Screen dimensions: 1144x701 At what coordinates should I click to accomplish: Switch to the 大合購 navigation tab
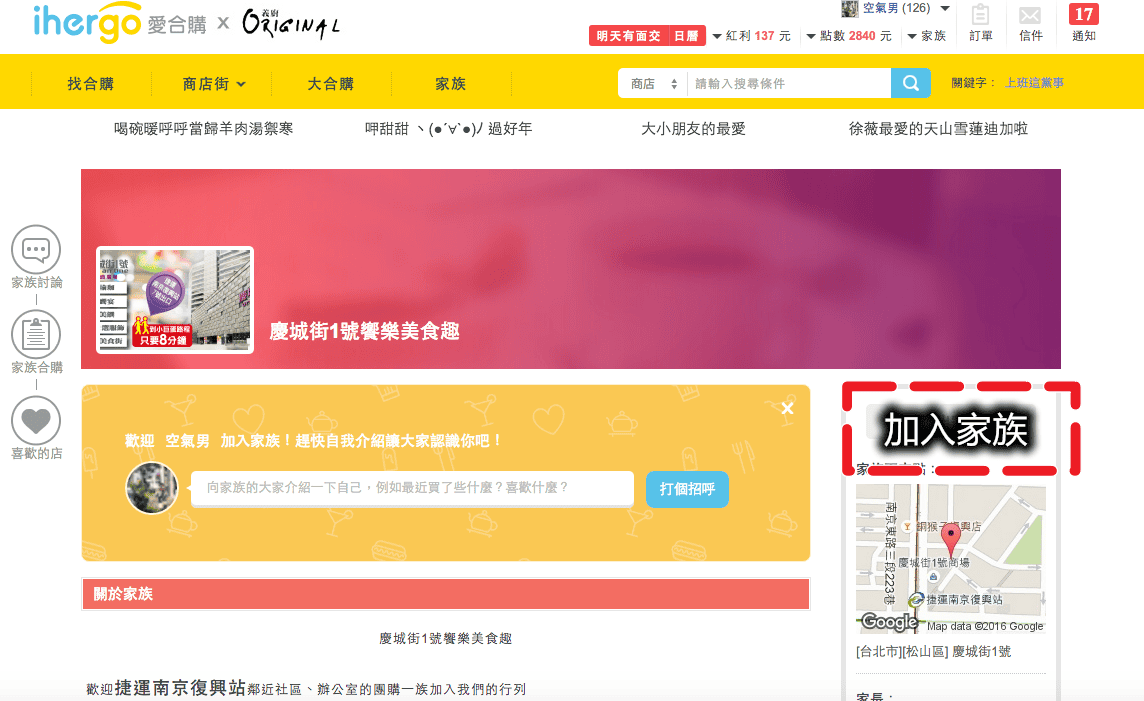(331, 83)
